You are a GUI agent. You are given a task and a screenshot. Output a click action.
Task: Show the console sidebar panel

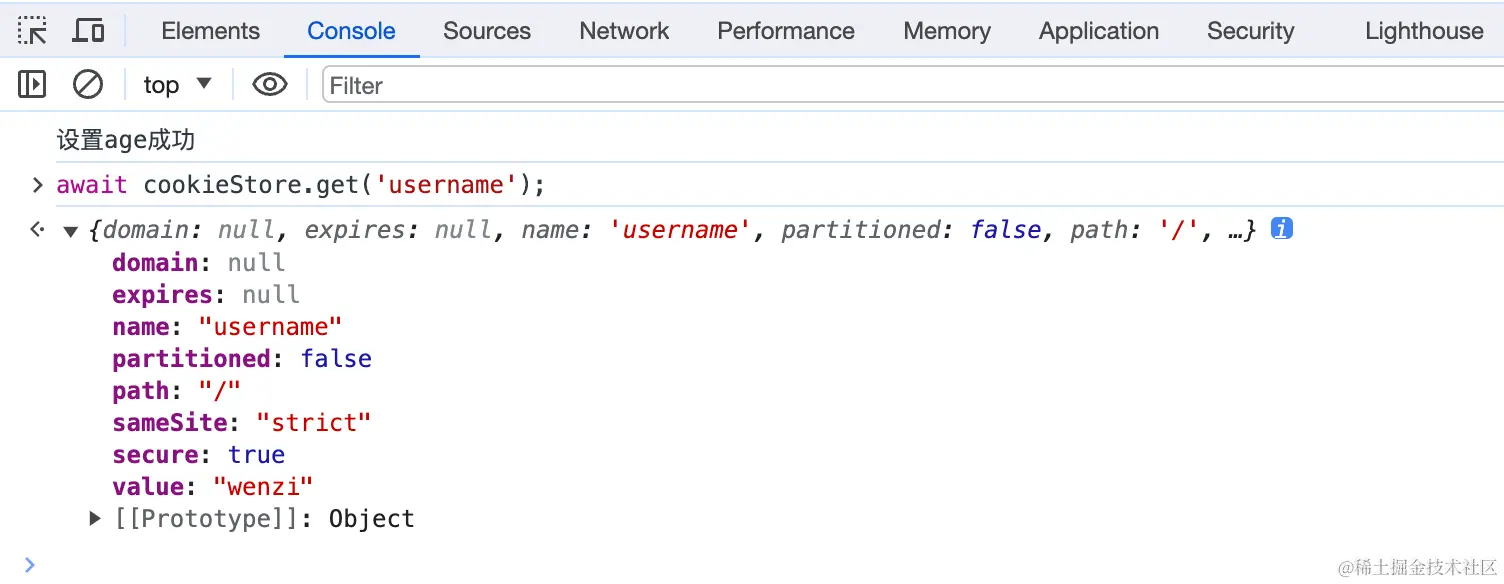32,85
